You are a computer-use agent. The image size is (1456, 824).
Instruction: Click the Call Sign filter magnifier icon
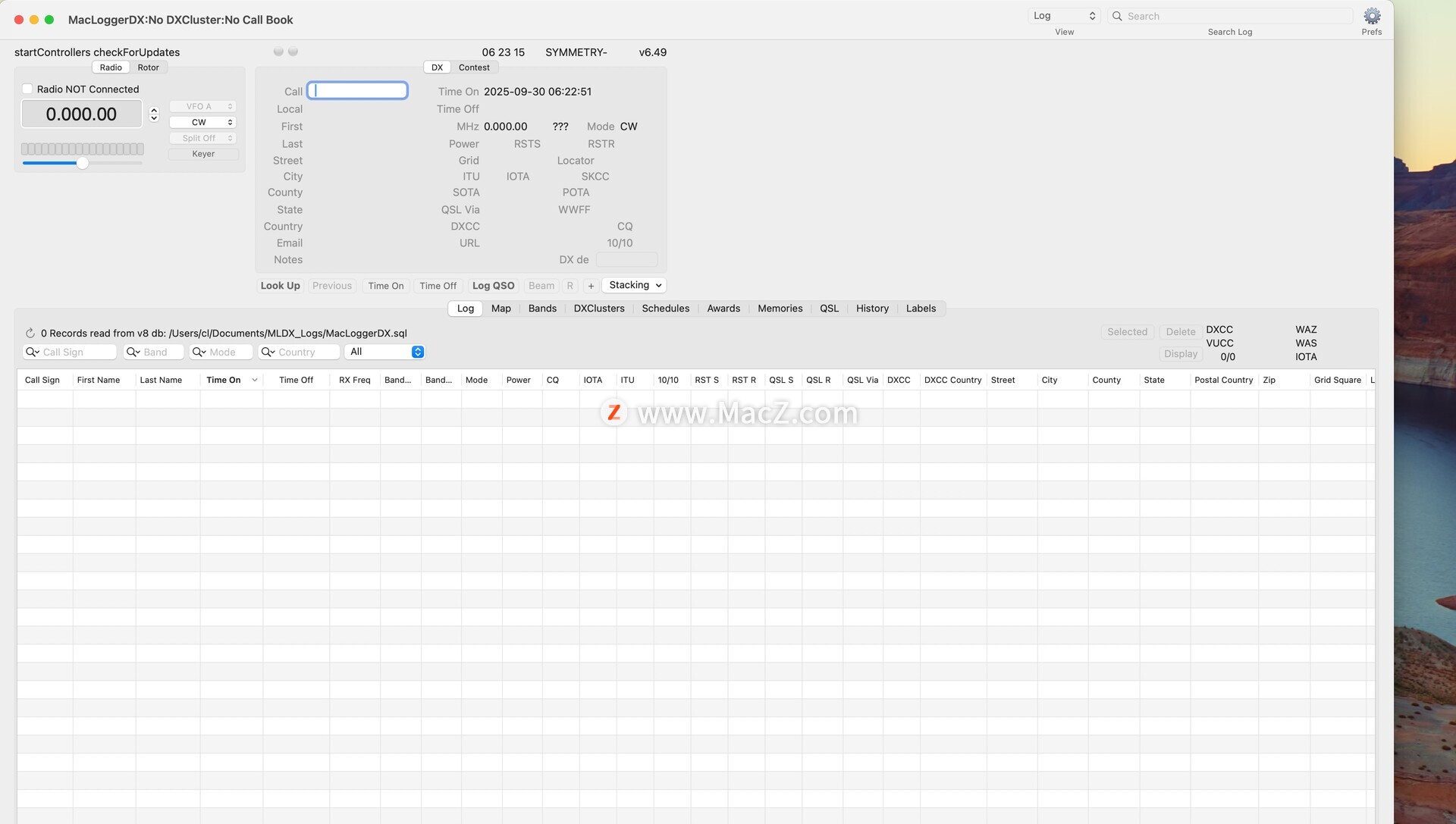[32, 352]
